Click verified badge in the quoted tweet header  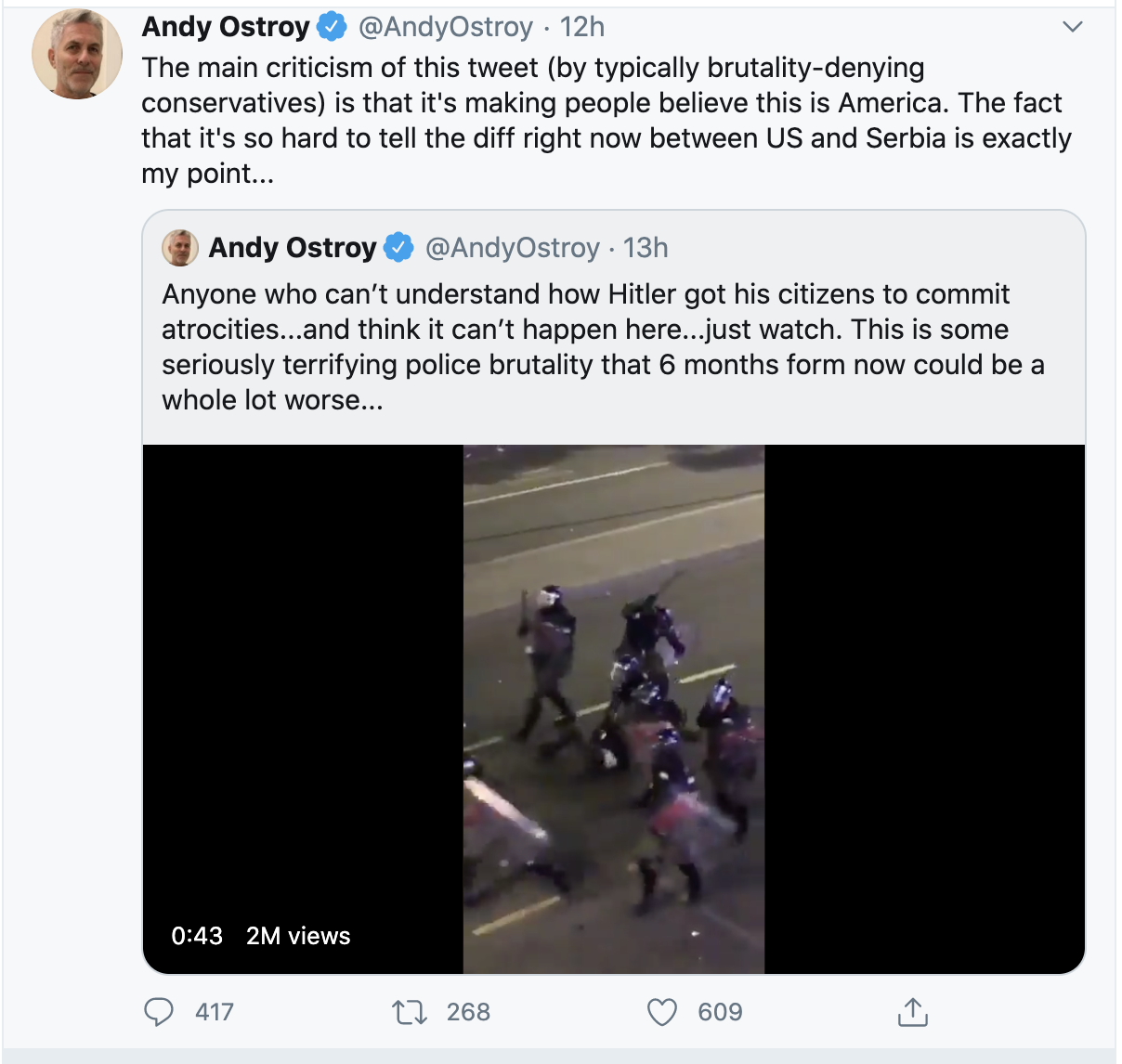point(398,248)
